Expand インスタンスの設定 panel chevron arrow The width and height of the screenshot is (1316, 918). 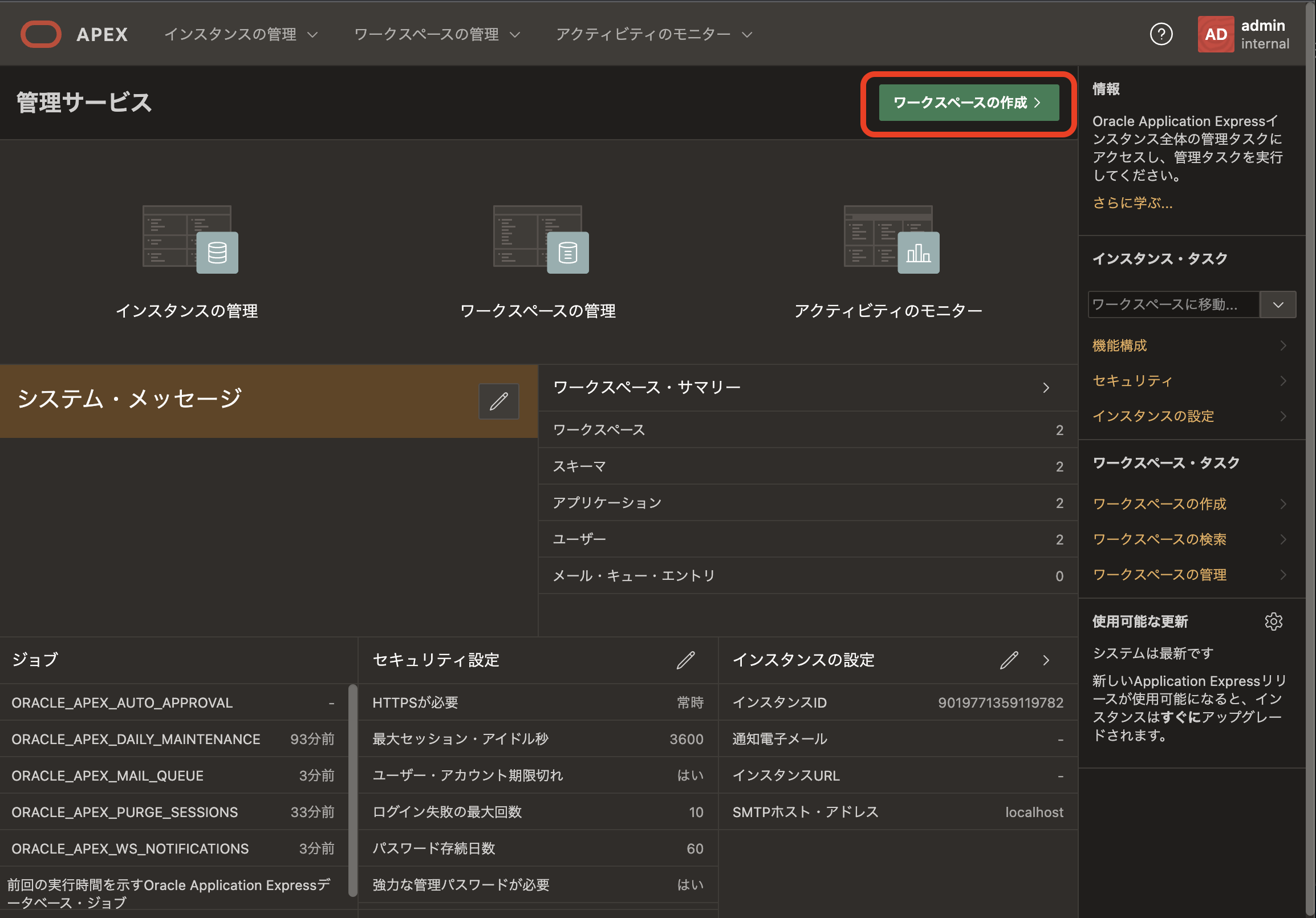pos(1046,660)
